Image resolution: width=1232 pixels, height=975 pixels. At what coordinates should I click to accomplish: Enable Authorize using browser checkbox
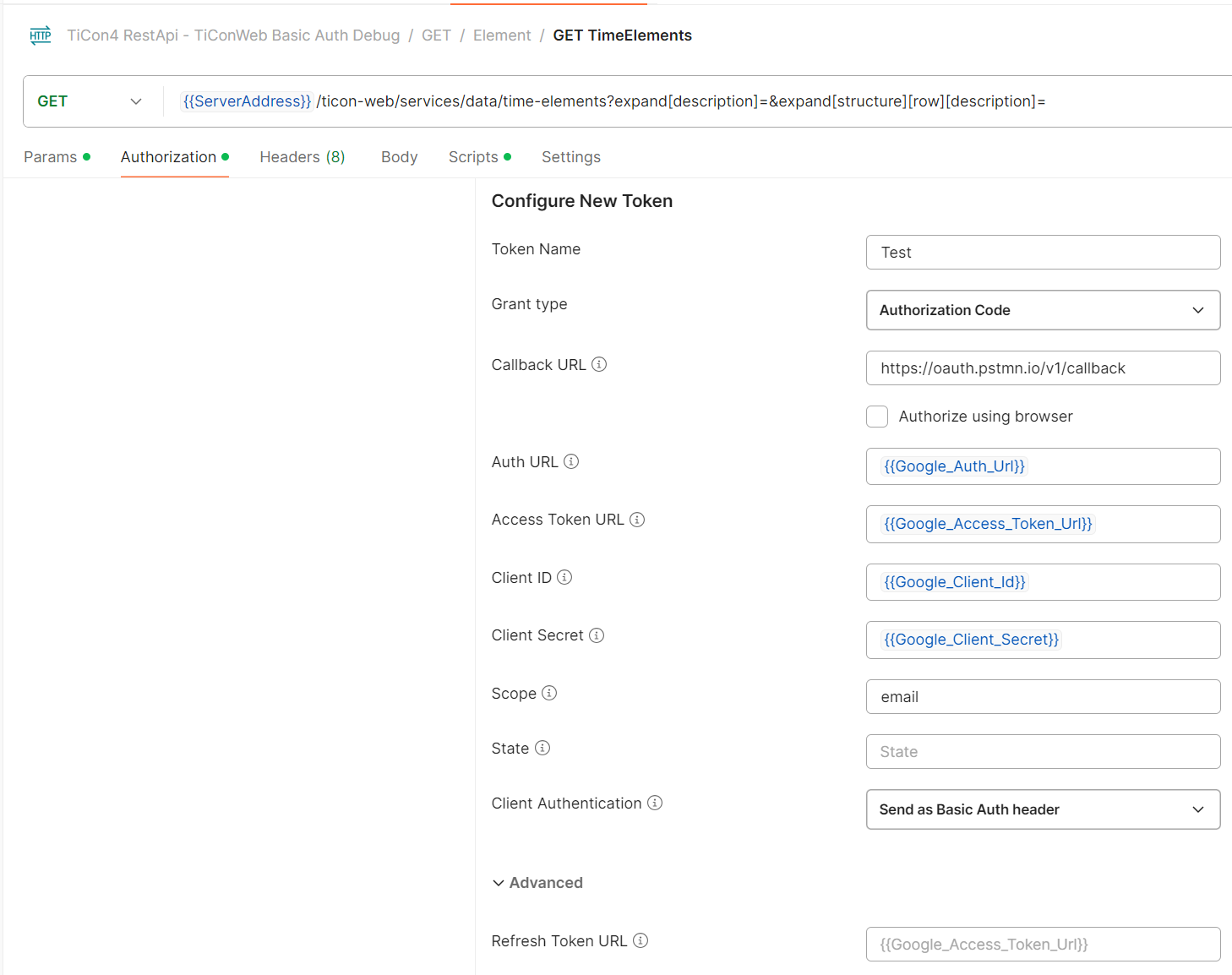click(877, 417)
